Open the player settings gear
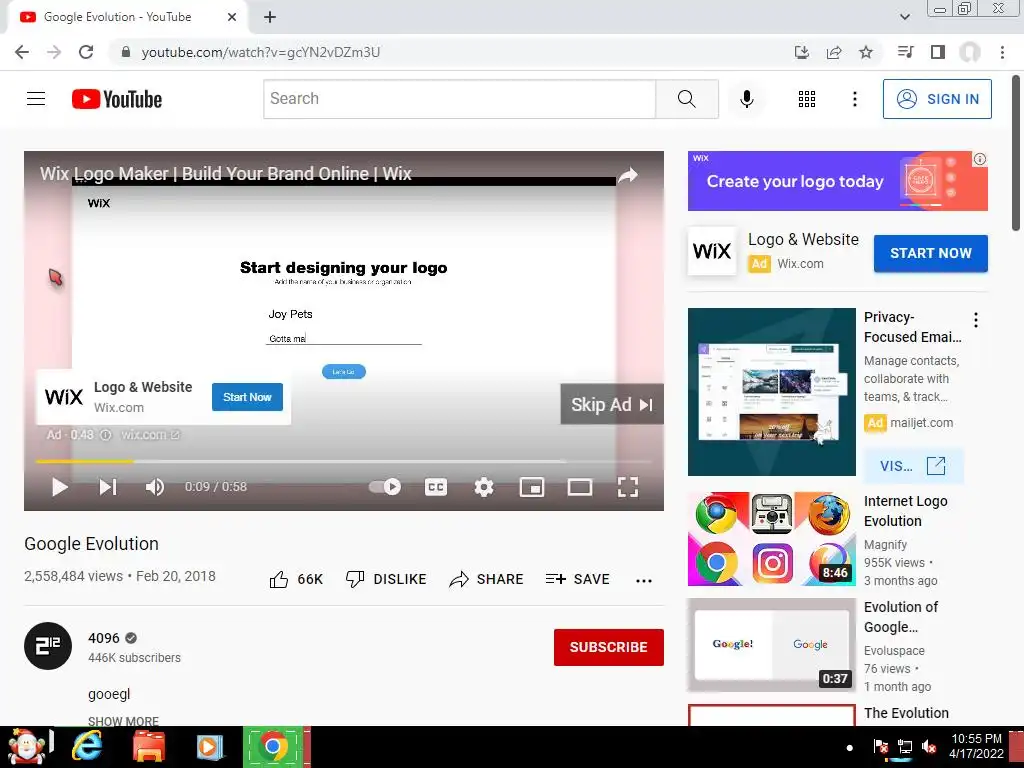The image size is (1024, 768). pyautogui.click(x=484, y=487)
